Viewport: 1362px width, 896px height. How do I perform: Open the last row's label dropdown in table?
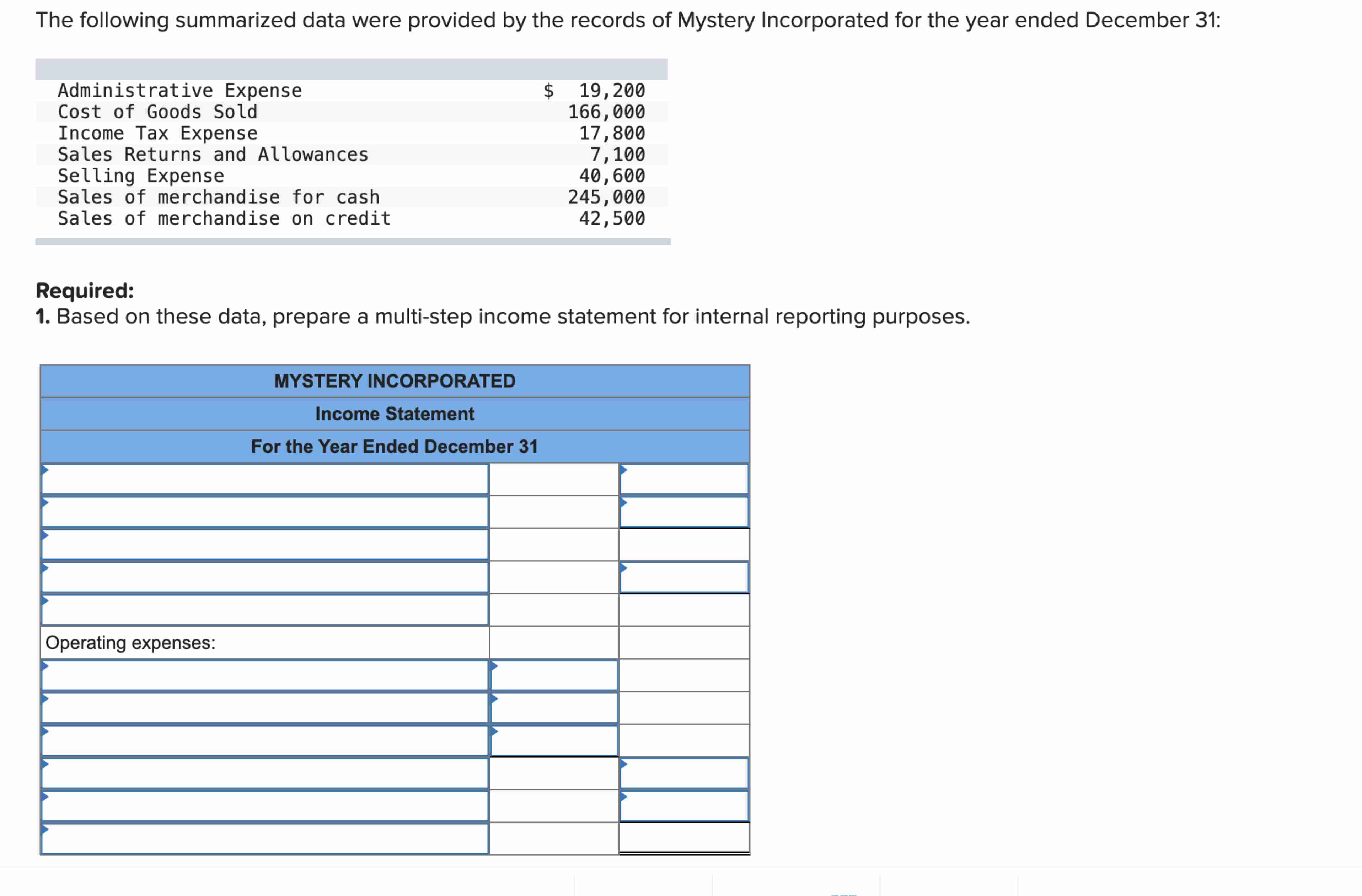(x=264, y=840)
